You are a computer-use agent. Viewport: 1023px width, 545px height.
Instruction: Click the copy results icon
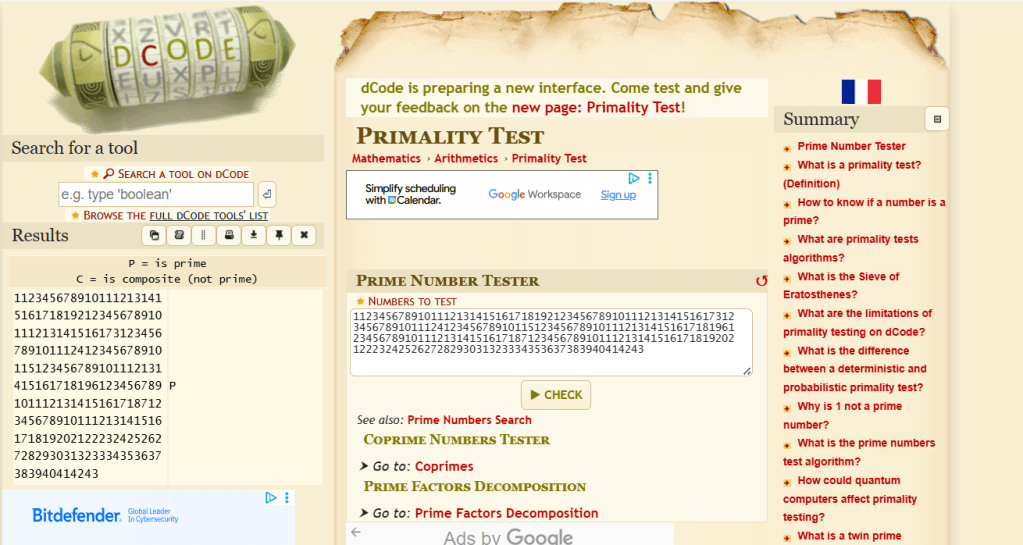[x=154, y=235]
